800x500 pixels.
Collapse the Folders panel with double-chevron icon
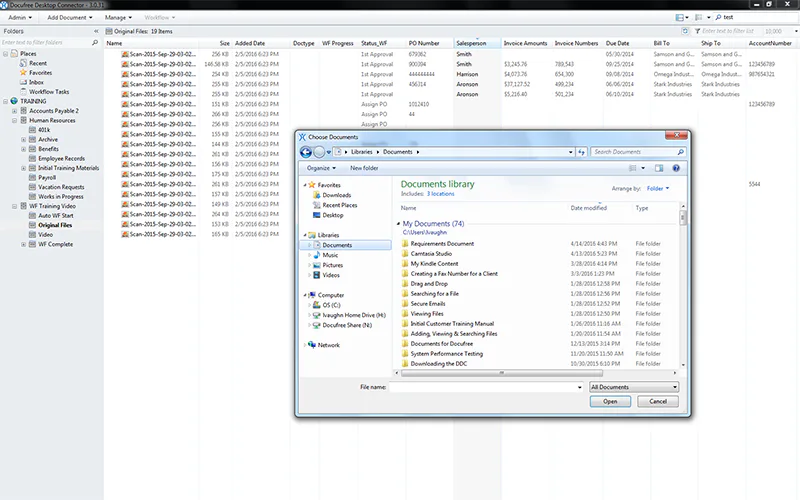coord(96,31)
